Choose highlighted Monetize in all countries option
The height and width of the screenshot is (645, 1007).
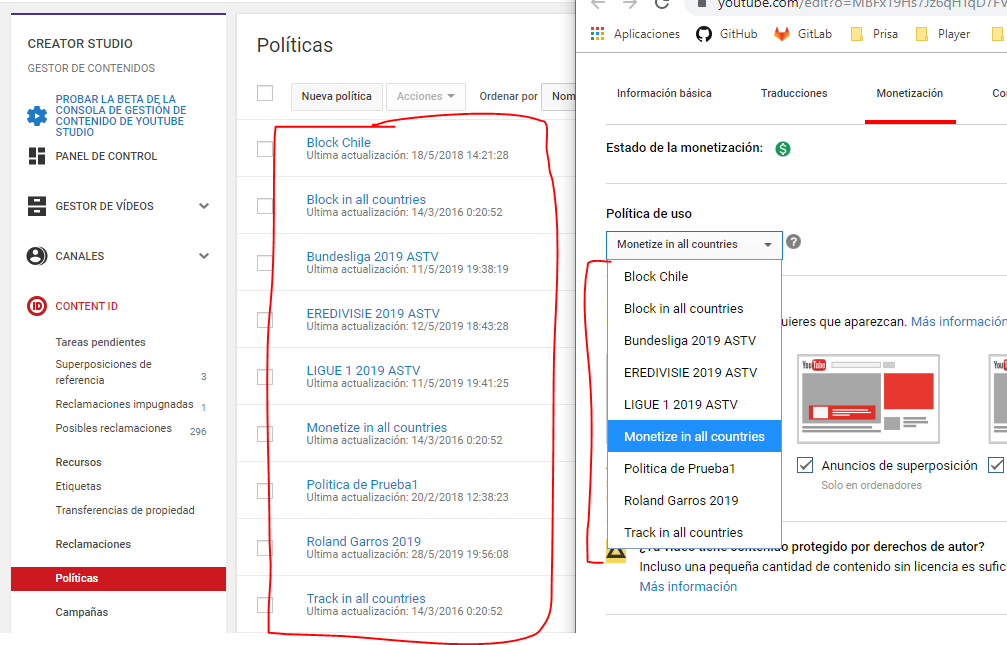coord(694,436)
